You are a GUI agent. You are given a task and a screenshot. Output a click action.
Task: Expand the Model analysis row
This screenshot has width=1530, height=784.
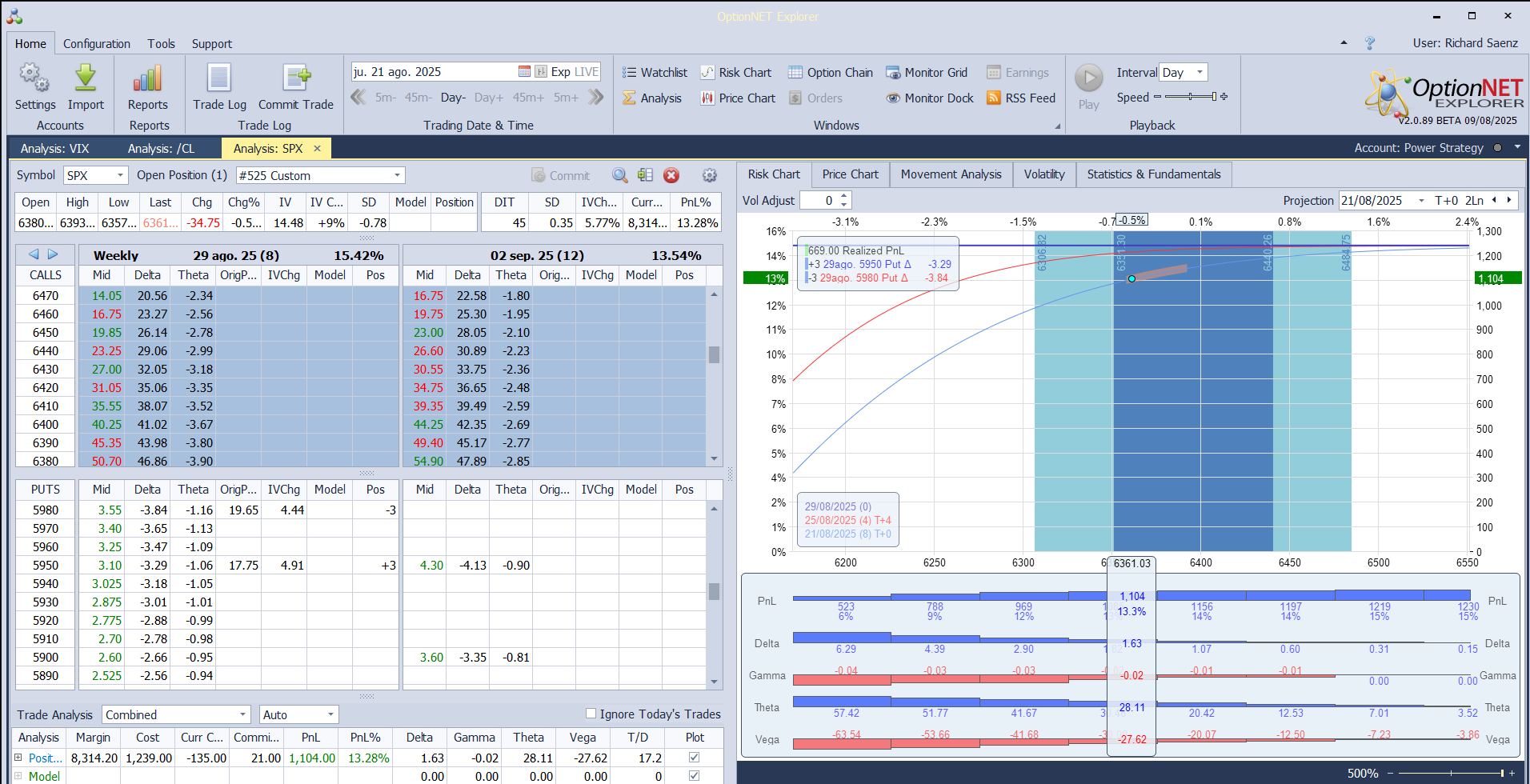(18, 776)
